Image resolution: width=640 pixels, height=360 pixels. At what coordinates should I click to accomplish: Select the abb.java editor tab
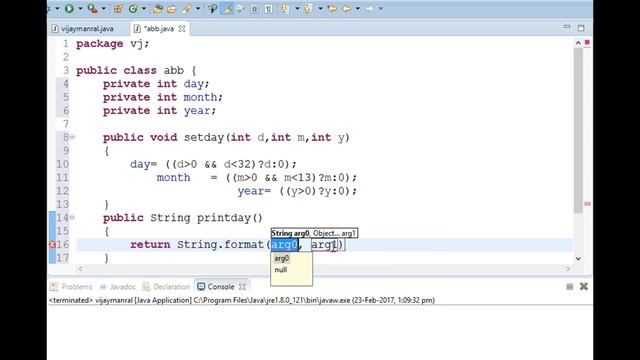(159, 29)
